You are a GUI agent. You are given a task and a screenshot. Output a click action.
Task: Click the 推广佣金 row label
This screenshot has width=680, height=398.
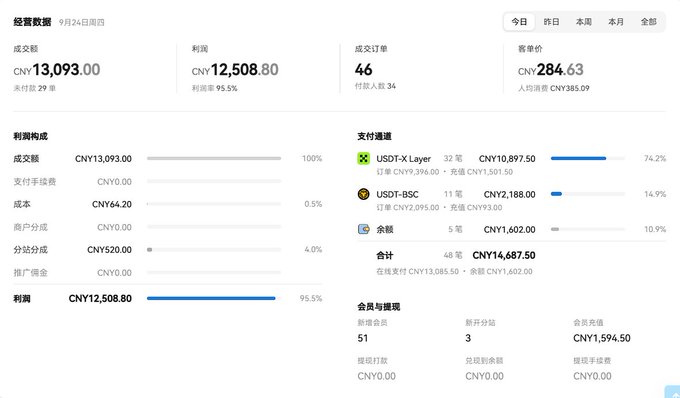[x=30, y=273]
